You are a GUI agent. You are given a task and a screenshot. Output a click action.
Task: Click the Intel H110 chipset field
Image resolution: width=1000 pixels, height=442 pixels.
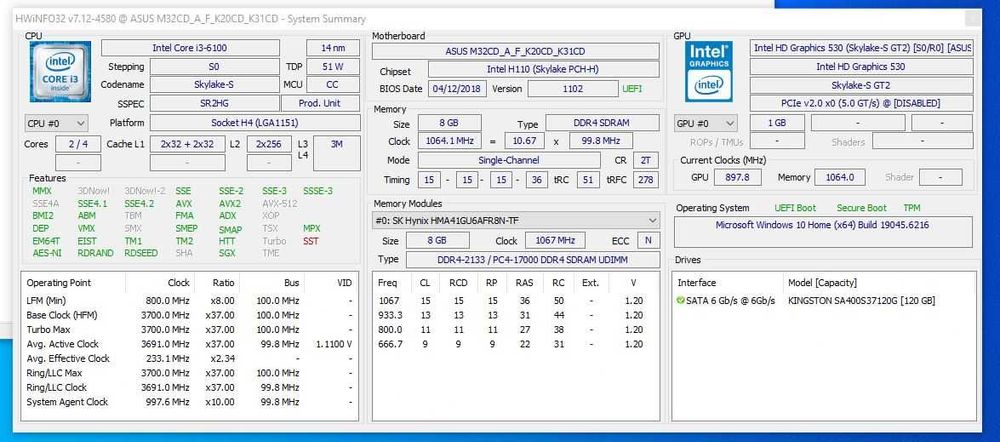(543, 70)
